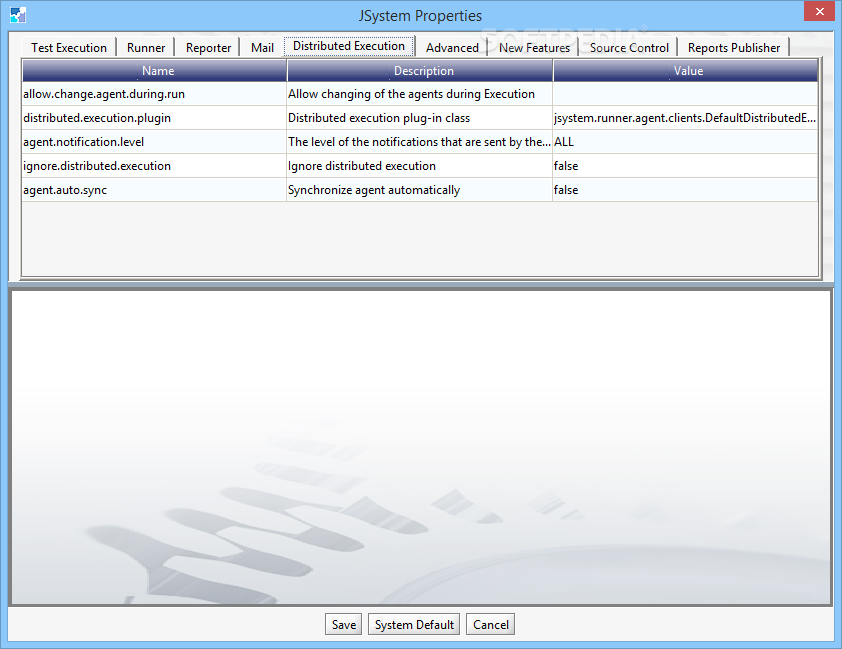Restore settings with System Default button

pos(414,624)
